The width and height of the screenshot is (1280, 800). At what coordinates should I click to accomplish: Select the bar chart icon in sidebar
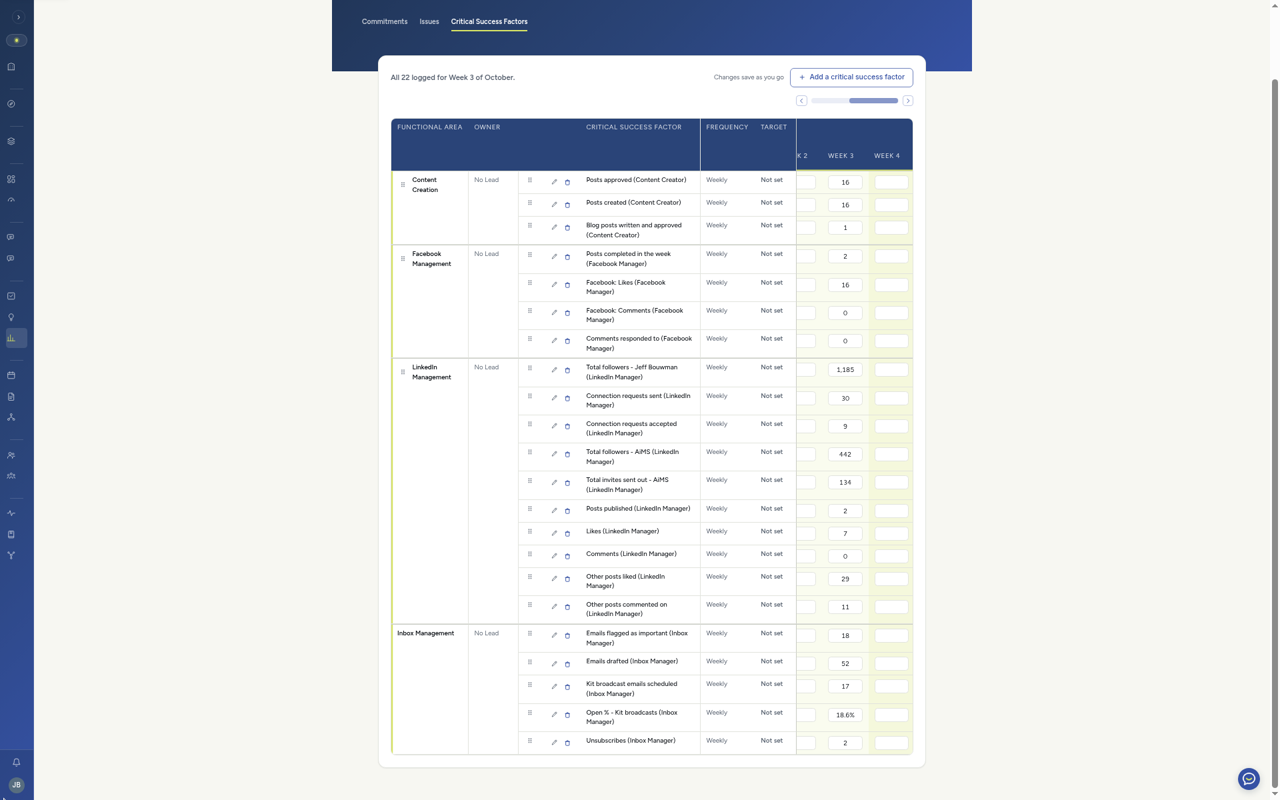click(11, 338)
